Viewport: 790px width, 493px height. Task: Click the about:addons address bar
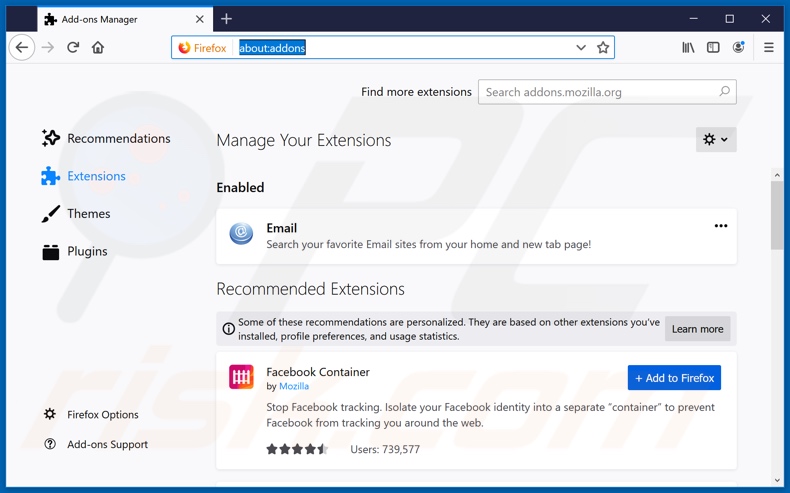pos(393,47)
